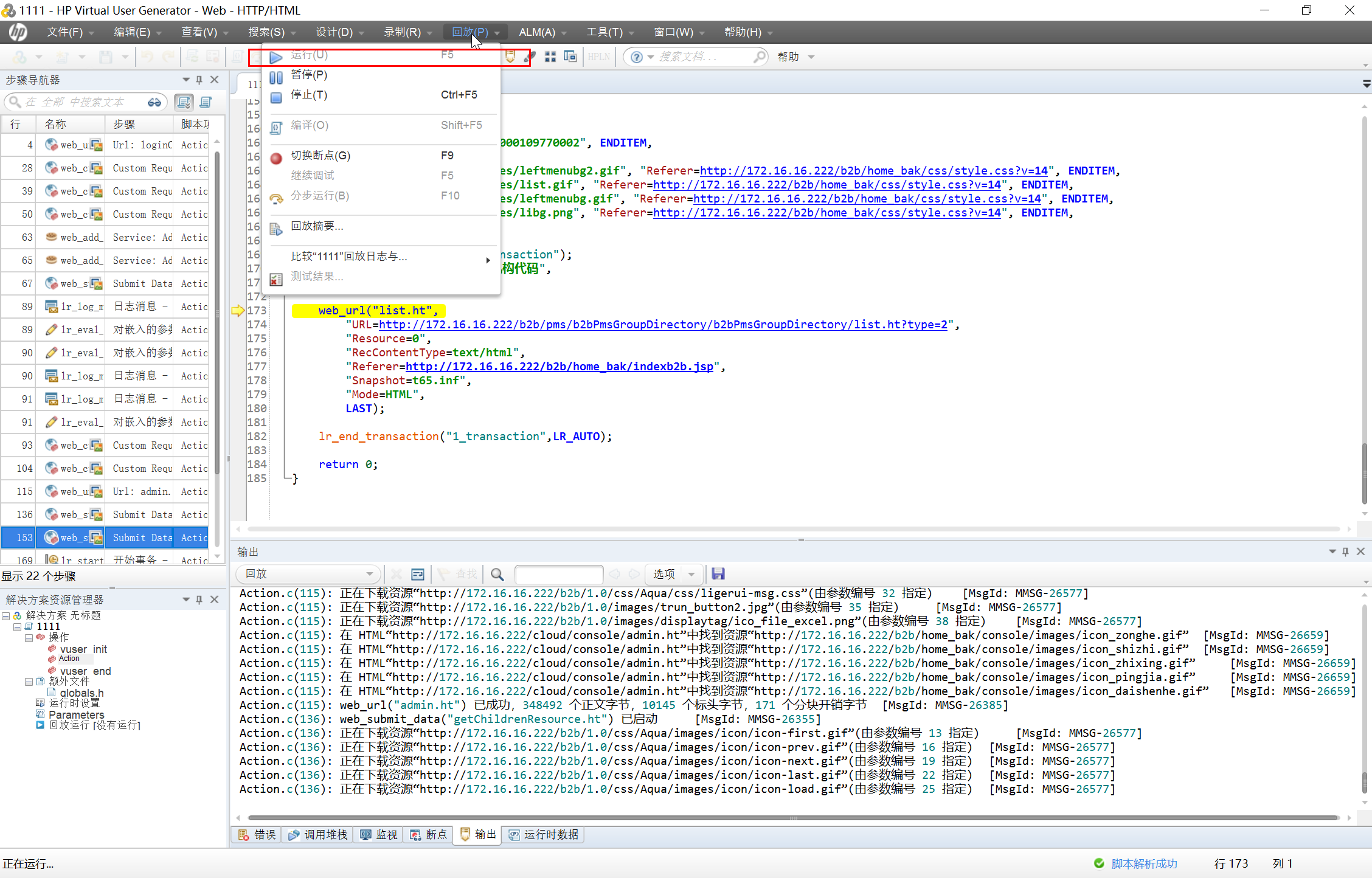Open the 回放 dropdown in output panel
Viewport: 1372px width, 878px height.
point(369,573)
